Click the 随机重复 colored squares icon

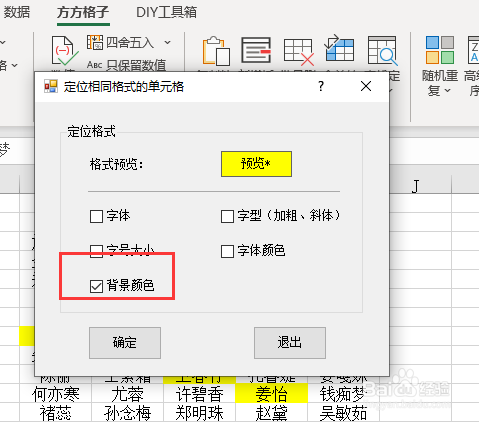pyautogui.click(x=440, y=50)
